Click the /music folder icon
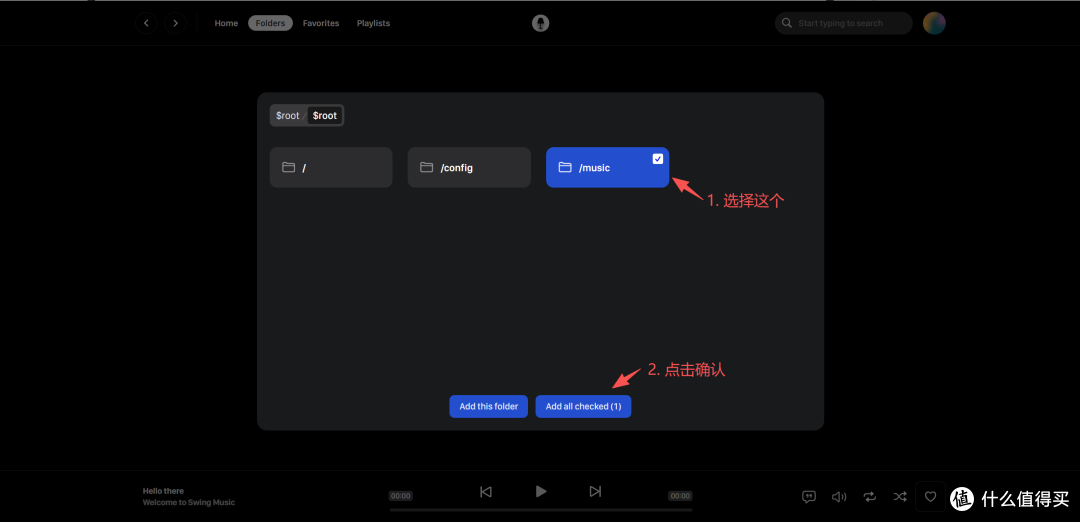This screenshot has width=1080, height=522. click(565, 167)
